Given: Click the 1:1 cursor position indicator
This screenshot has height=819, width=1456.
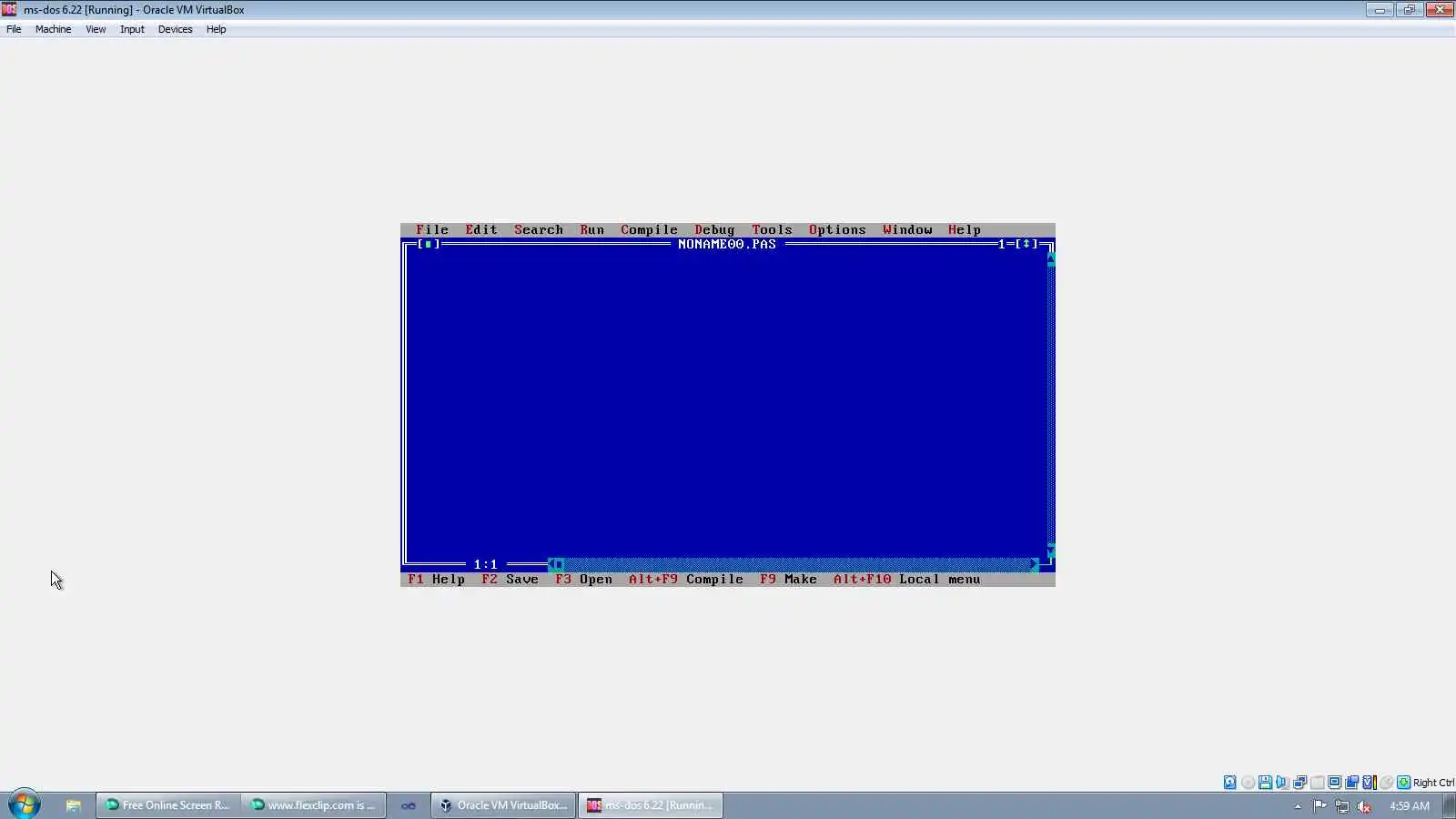Looking at the screenshot, I should pyautogui.click(x=485, y=564).
